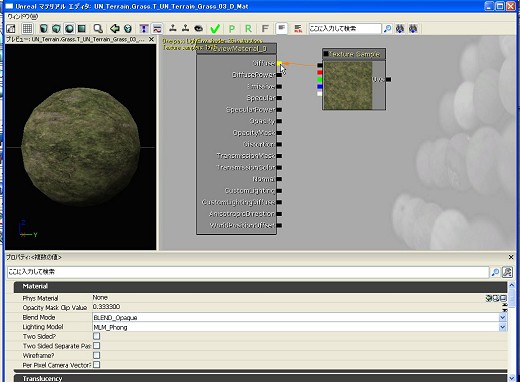The height and width of the screenshot is (382, 520).
Task: Click properties scrollbar down arrow
Action: point(511,378)
